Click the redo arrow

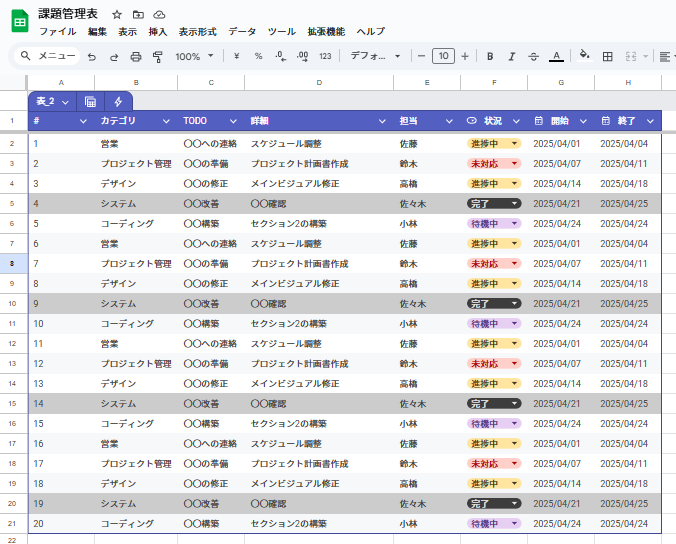(x=114, y=56)
